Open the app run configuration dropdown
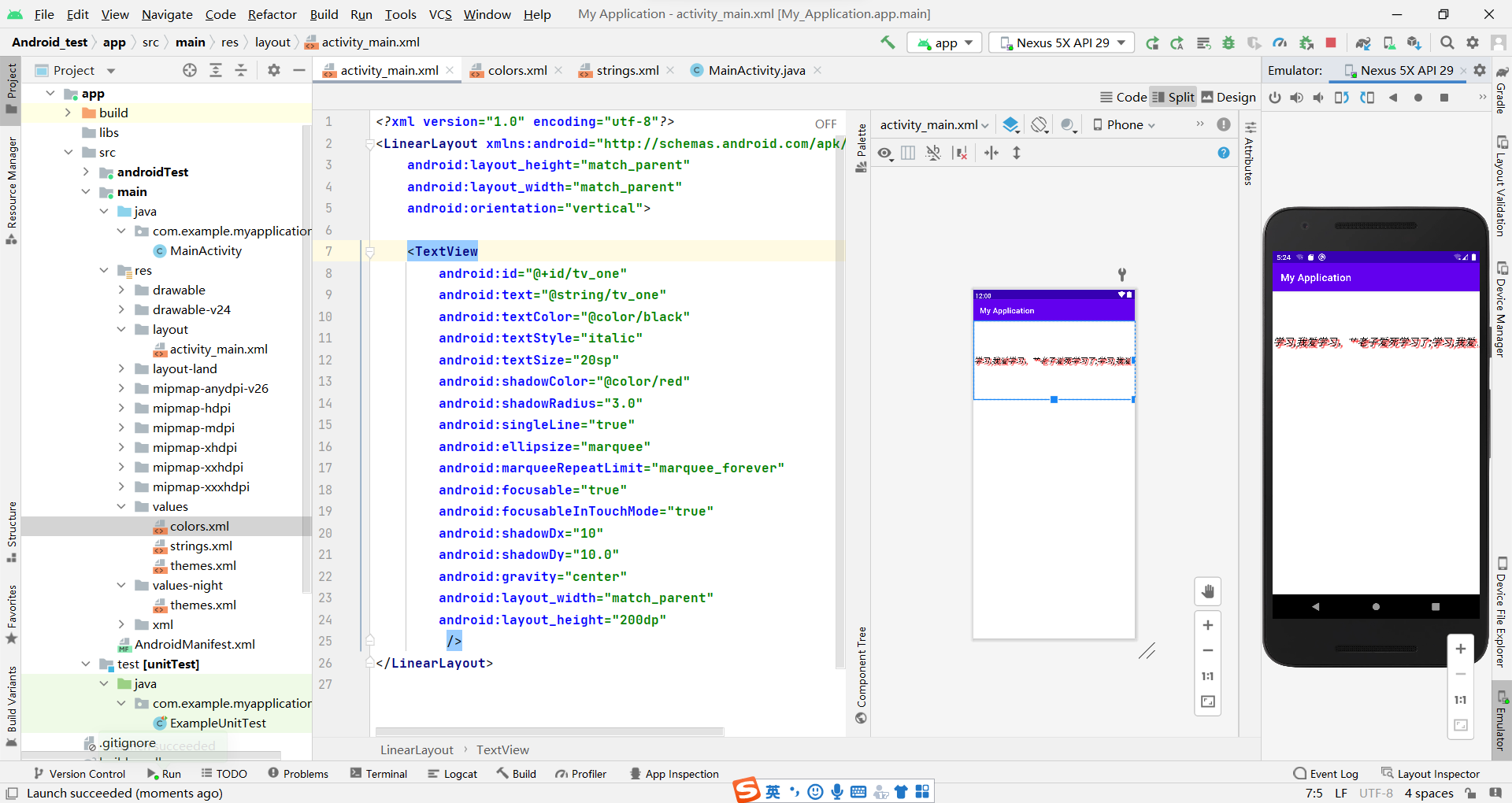The height and width of the screenshot is (803, 1512). pyautogui.click(x=944, y=43)
